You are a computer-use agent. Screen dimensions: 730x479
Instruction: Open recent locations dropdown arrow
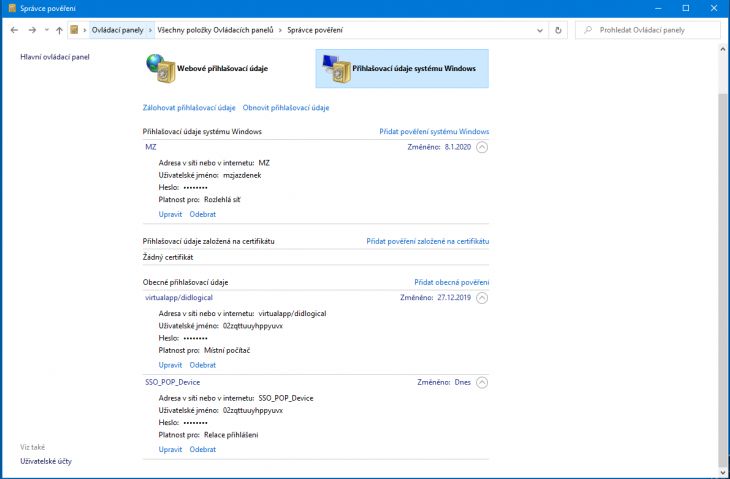coord(47,30)
